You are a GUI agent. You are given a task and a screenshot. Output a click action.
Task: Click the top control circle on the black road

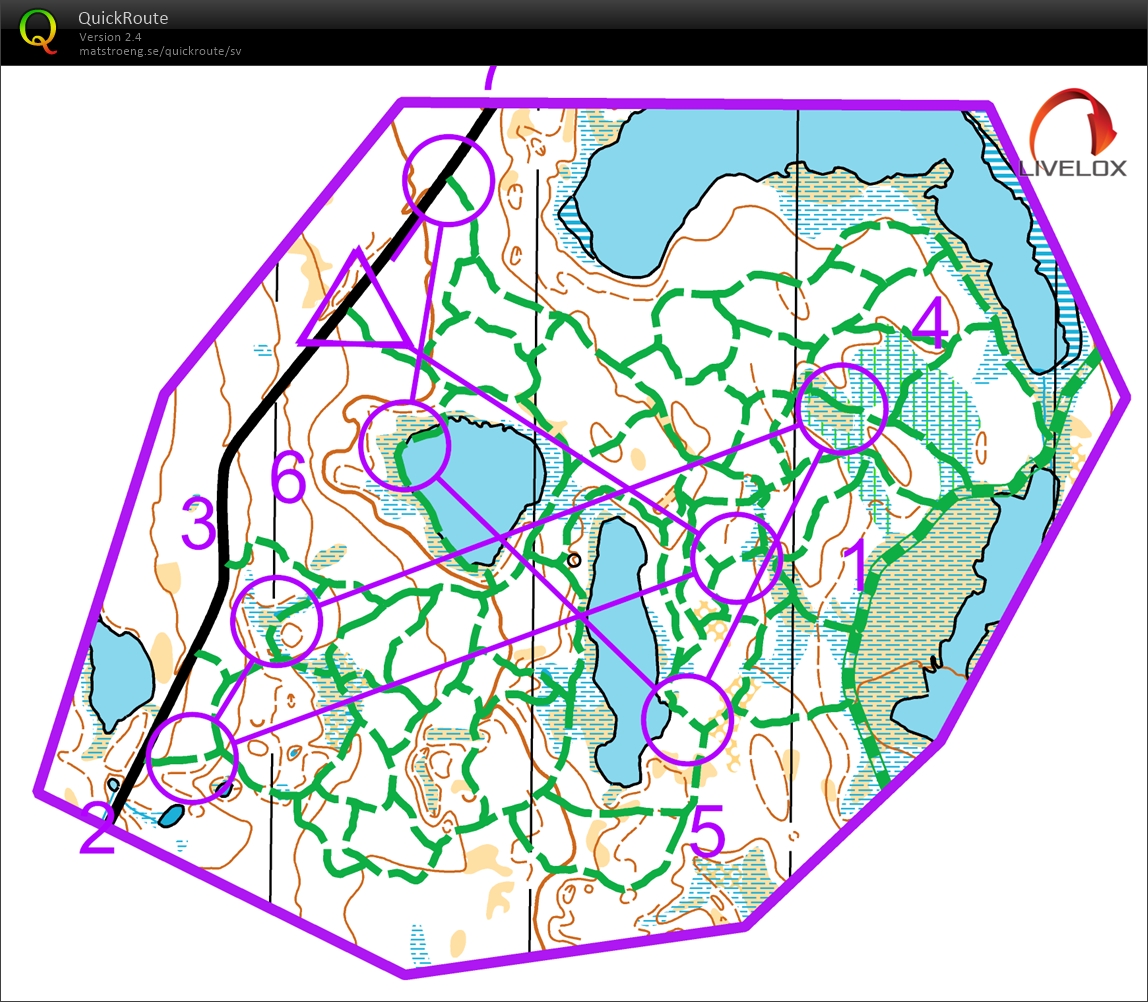point(449,179)
